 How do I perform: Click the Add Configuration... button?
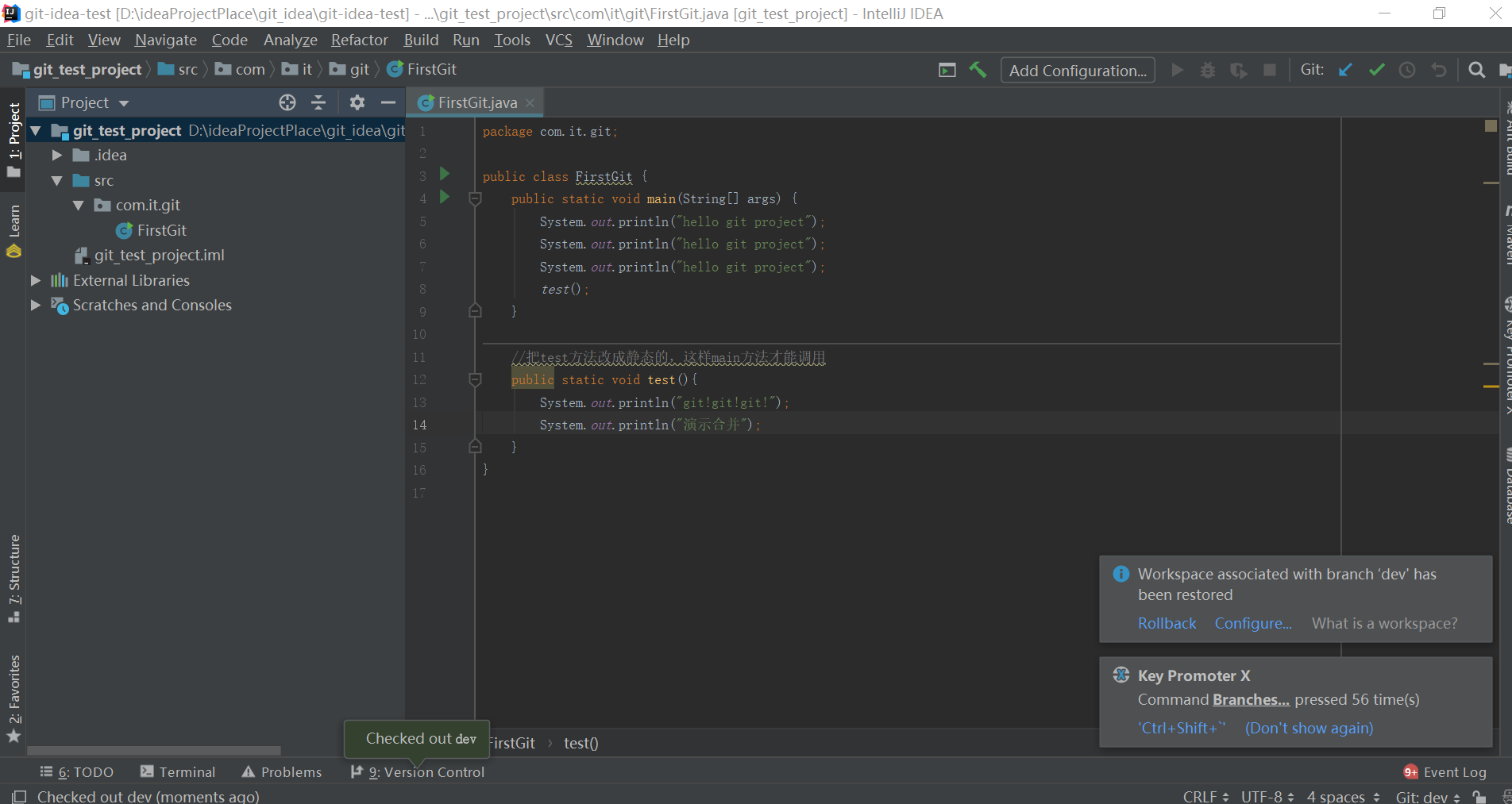click(x=1077, y=71)
